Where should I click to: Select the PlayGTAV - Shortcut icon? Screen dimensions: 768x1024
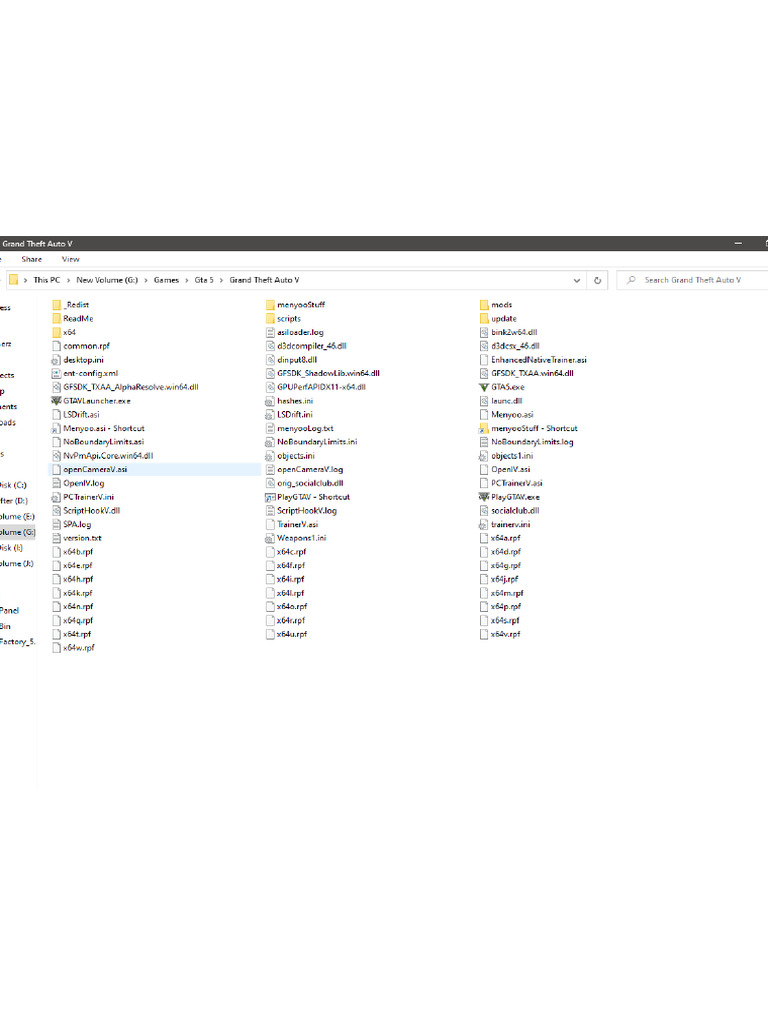(270, 497)
